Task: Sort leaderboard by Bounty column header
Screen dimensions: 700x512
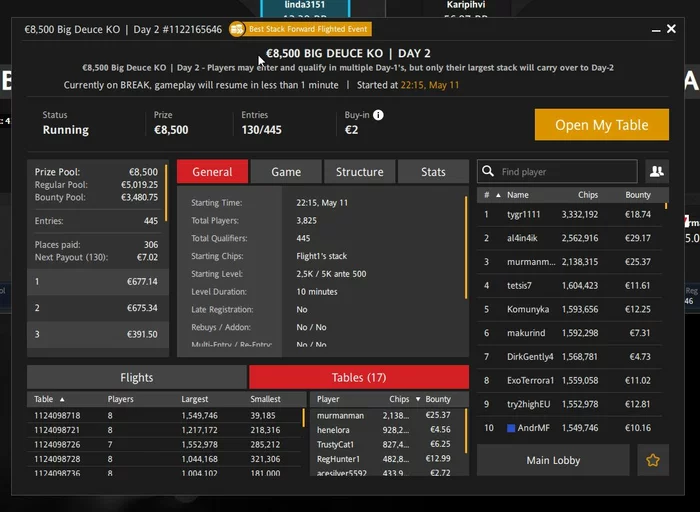Action: point(638,195)
